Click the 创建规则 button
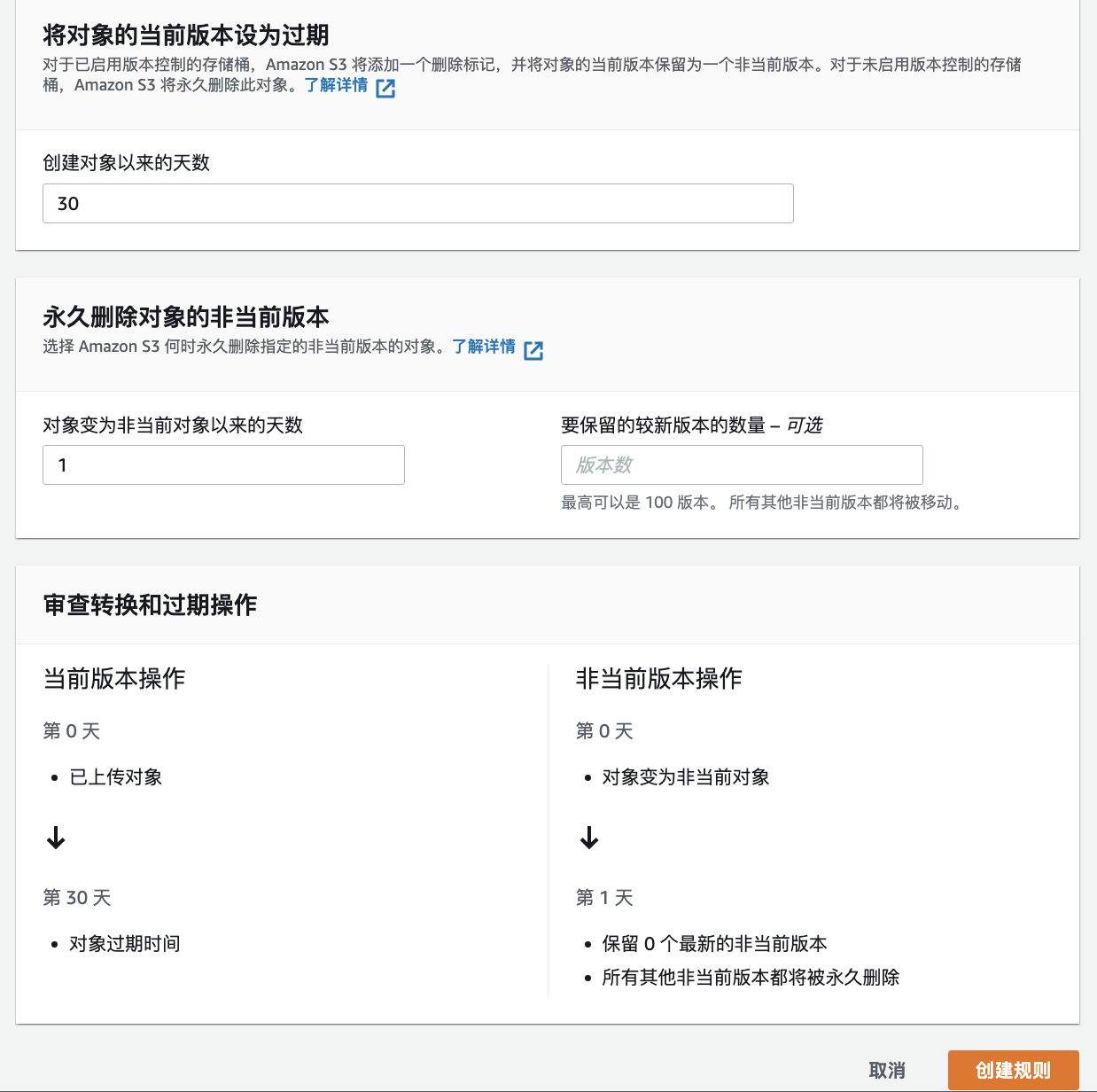The image size is (1097, 1092). (x=1014, y=1070)
